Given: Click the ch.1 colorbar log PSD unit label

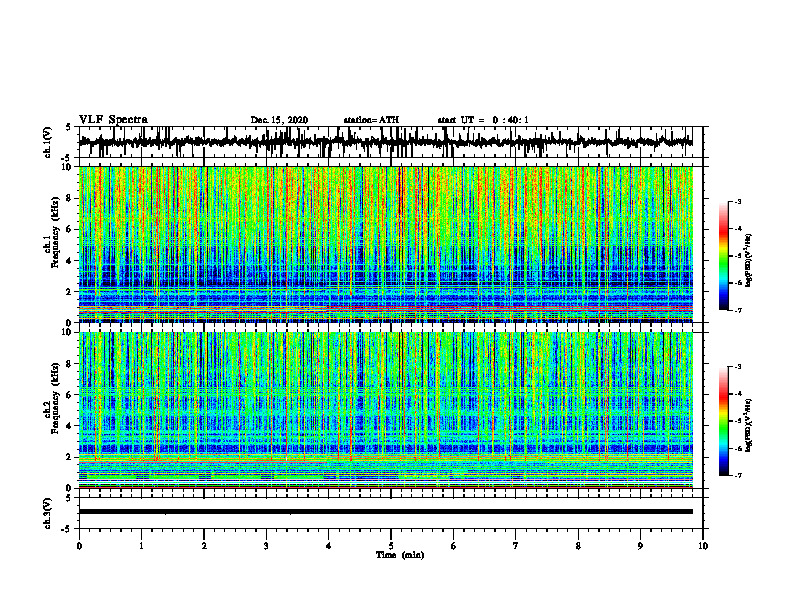Looking at the screenshot, I should pyautogui.click(x=748, y=261).
